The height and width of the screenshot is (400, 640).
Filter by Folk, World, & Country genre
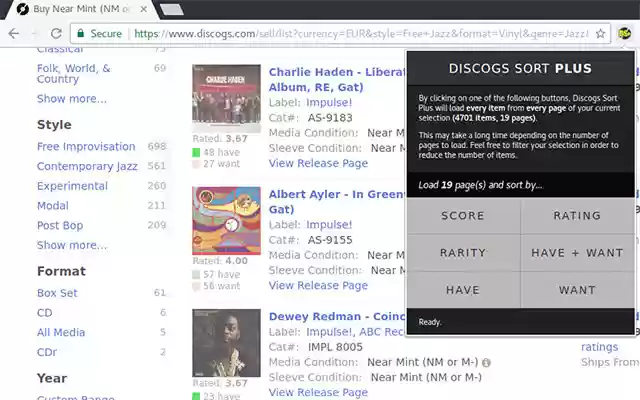tap(73, 73)
